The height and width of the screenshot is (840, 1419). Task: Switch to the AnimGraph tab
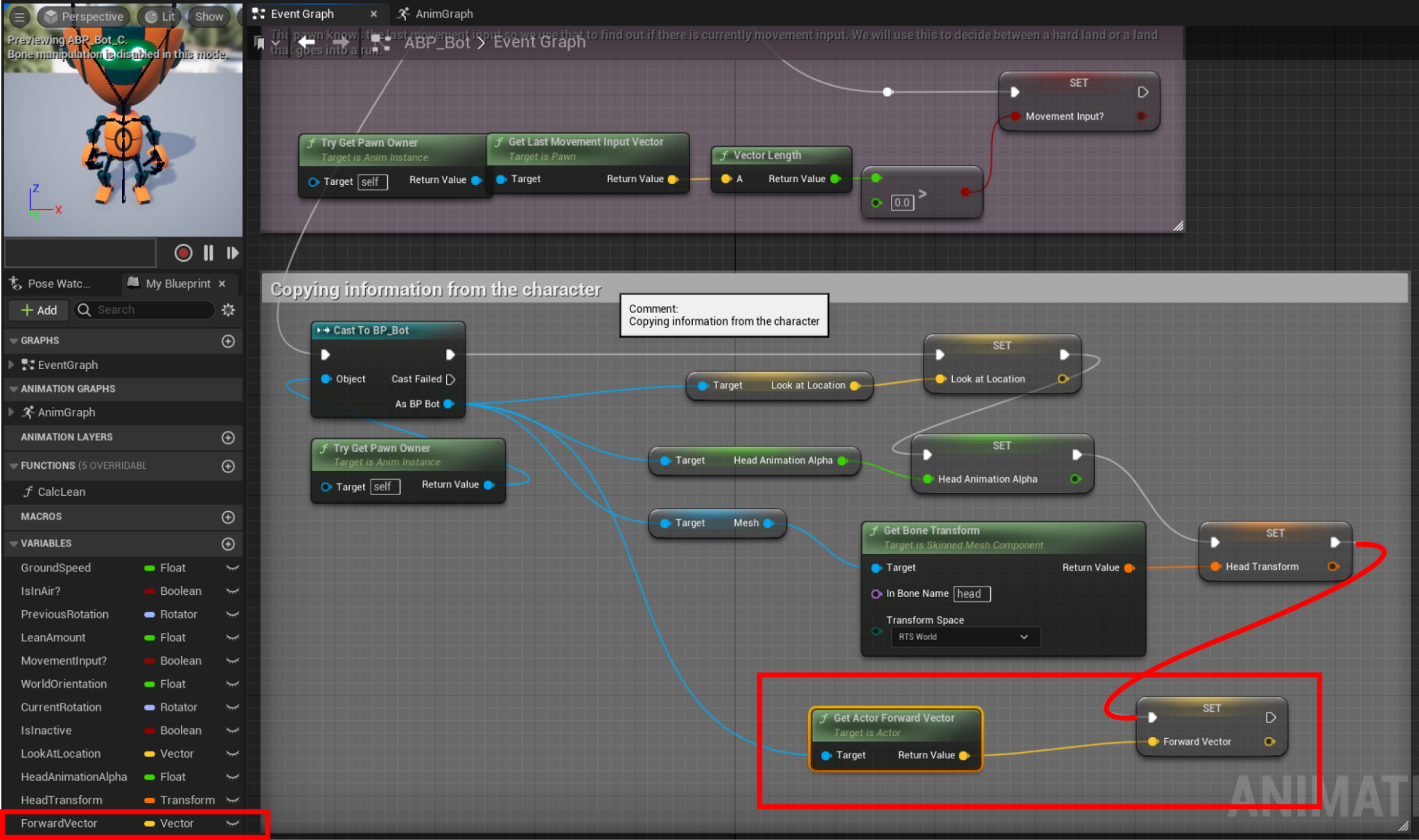pos(436,14)
